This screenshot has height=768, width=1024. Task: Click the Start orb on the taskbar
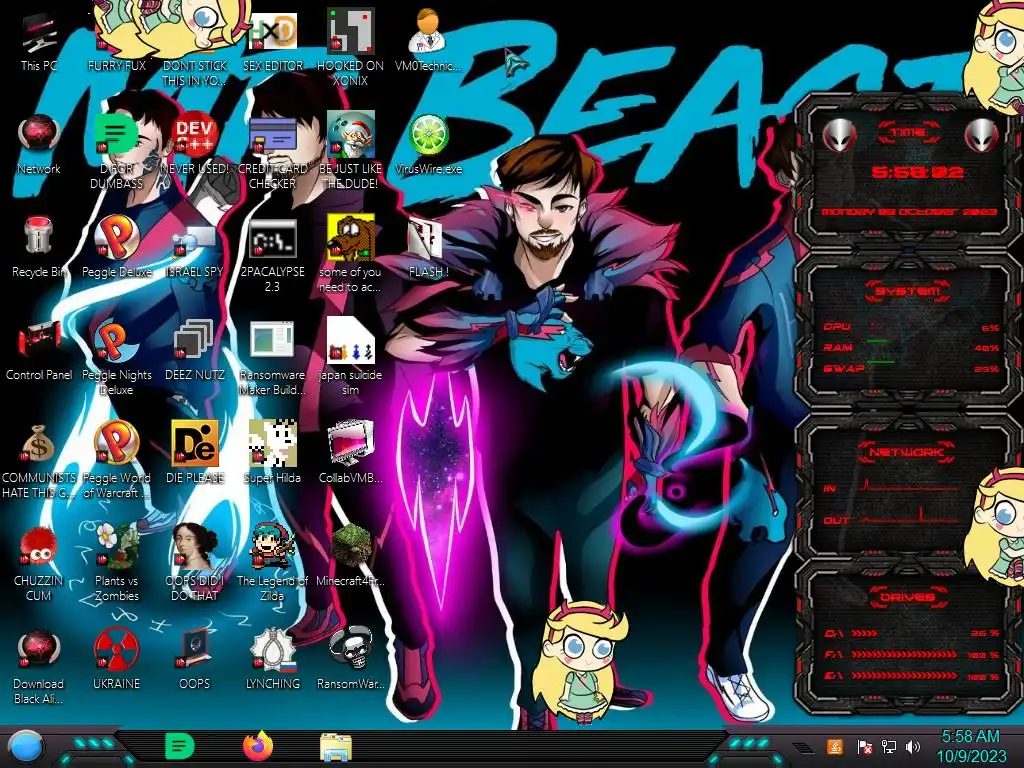click(25, 746)
